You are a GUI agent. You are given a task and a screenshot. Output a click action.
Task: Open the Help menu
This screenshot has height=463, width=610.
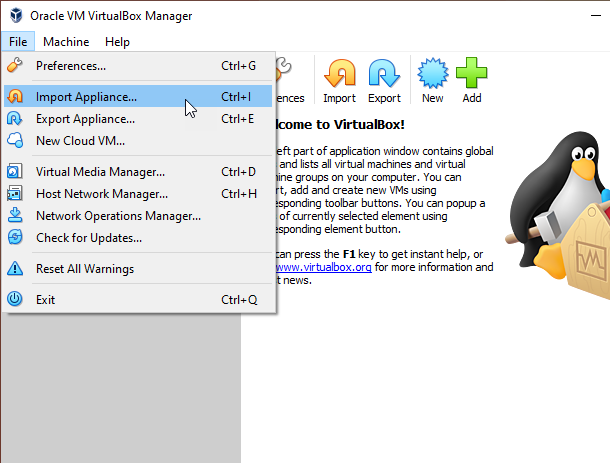(x=117, y=41)
